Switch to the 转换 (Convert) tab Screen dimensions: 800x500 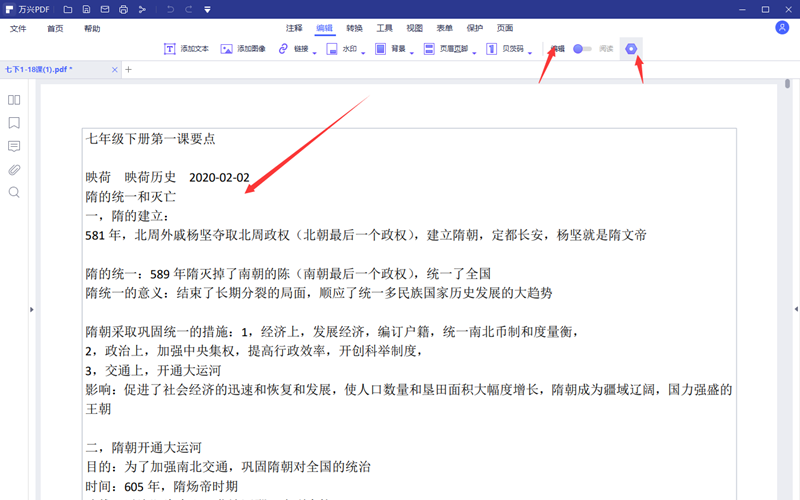[355, 29]
